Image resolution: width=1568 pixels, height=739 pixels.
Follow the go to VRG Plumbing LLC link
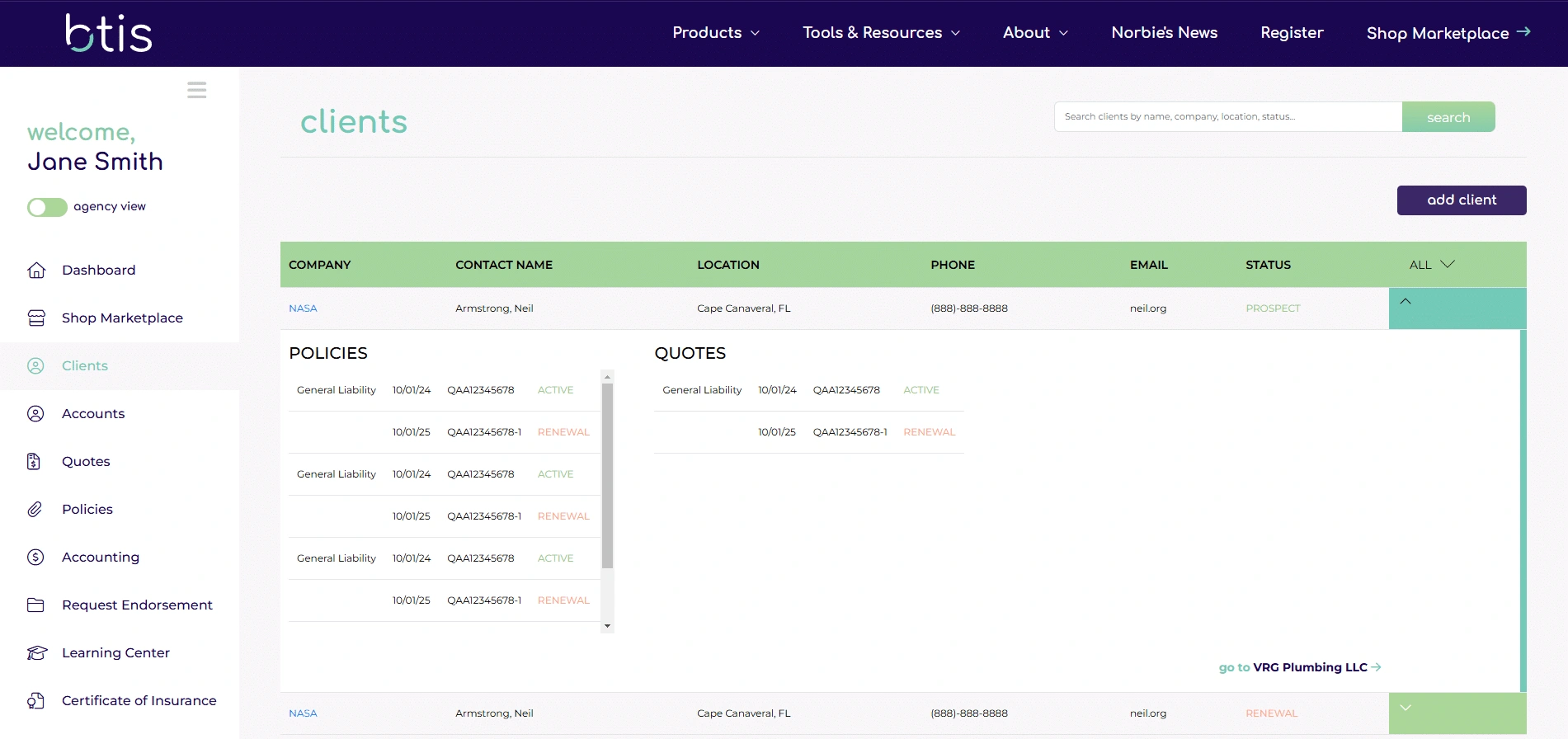(1299, 667)
